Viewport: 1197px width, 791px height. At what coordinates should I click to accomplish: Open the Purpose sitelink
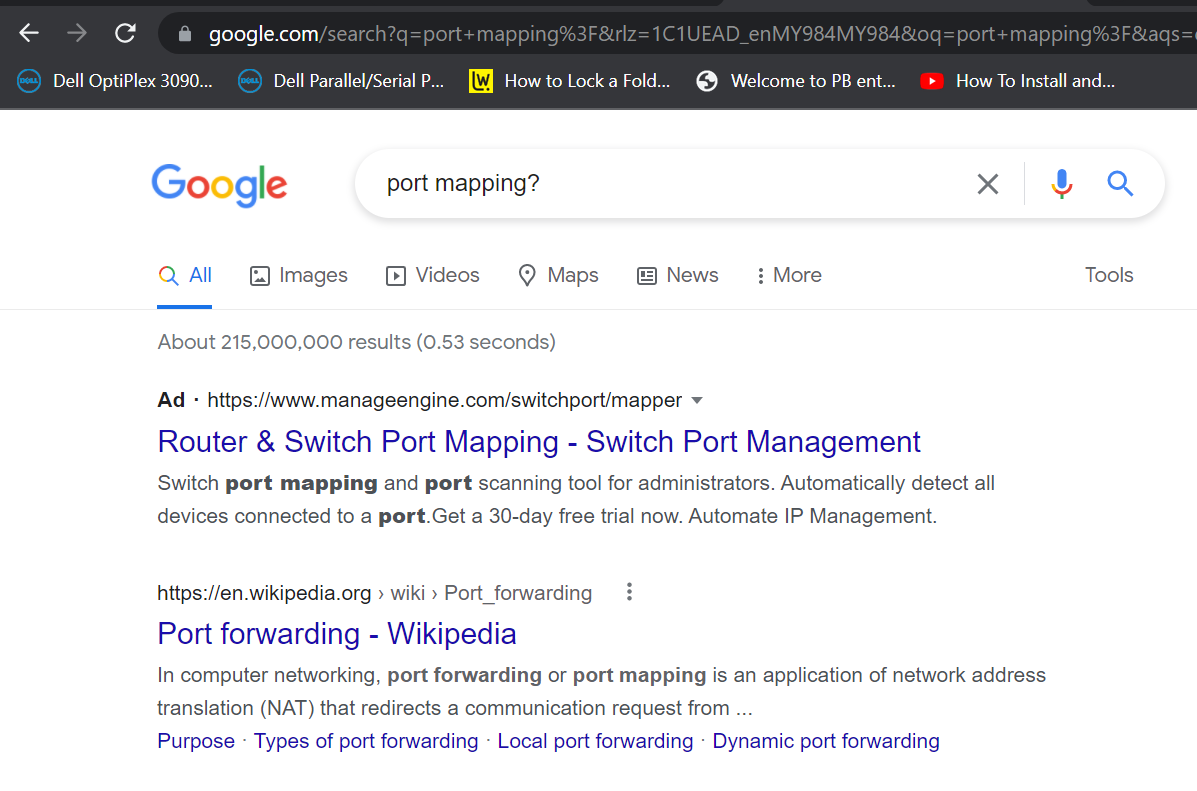pos(196,741)
